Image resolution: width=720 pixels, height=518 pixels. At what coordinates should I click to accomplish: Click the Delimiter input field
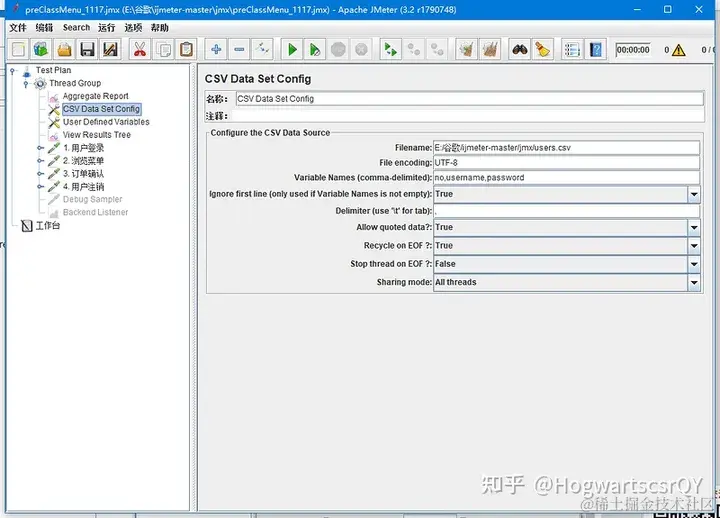coord(567,211)
